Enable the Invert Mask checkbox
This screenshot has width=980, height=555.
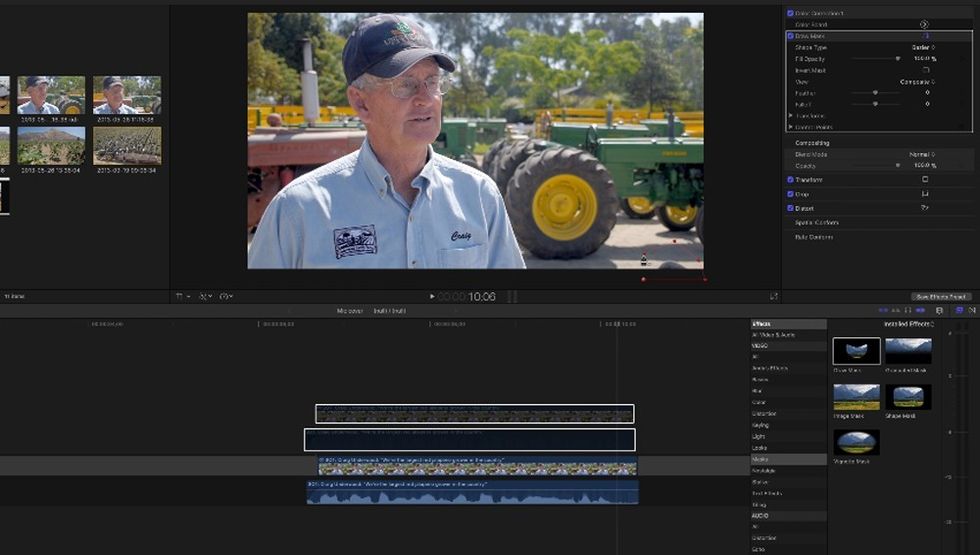(926, 70)
